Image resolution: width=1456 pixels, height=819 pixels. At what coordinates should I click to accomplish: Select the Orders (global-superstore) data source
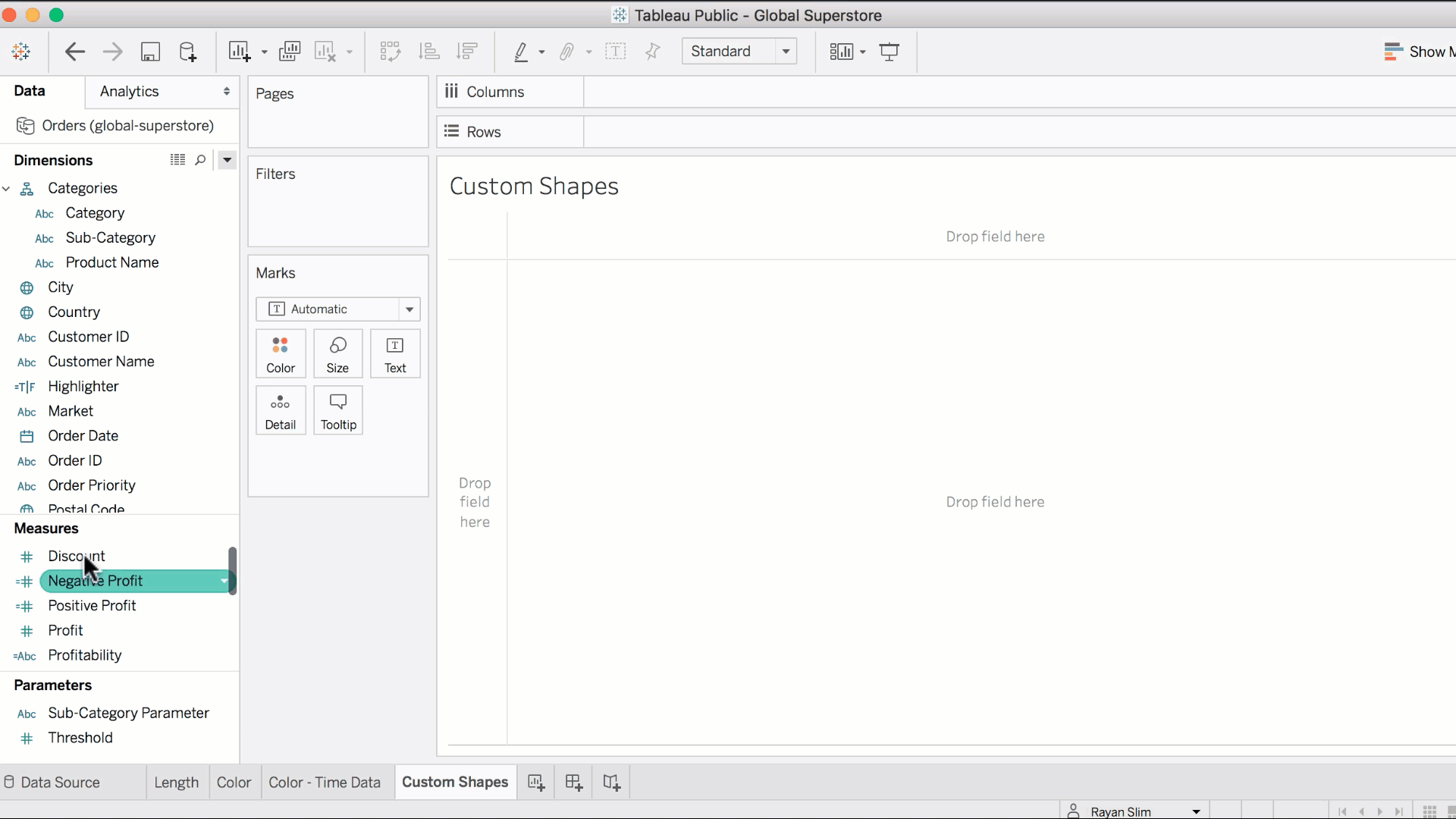(x=115, y=126)
